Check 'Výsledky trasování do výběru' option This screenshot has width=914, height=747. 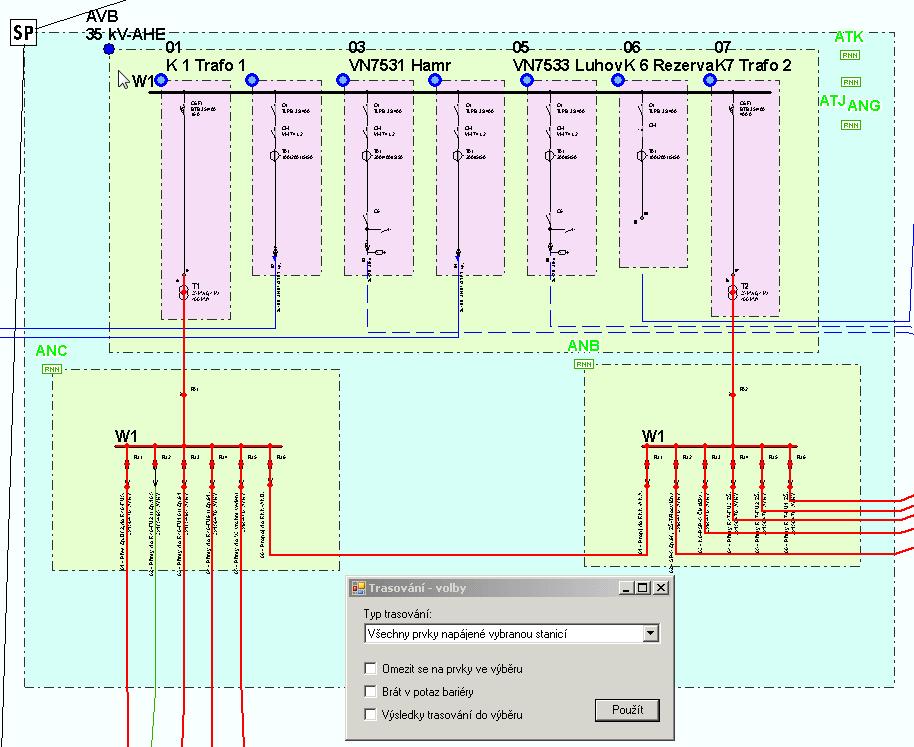[x=370, y=714]
